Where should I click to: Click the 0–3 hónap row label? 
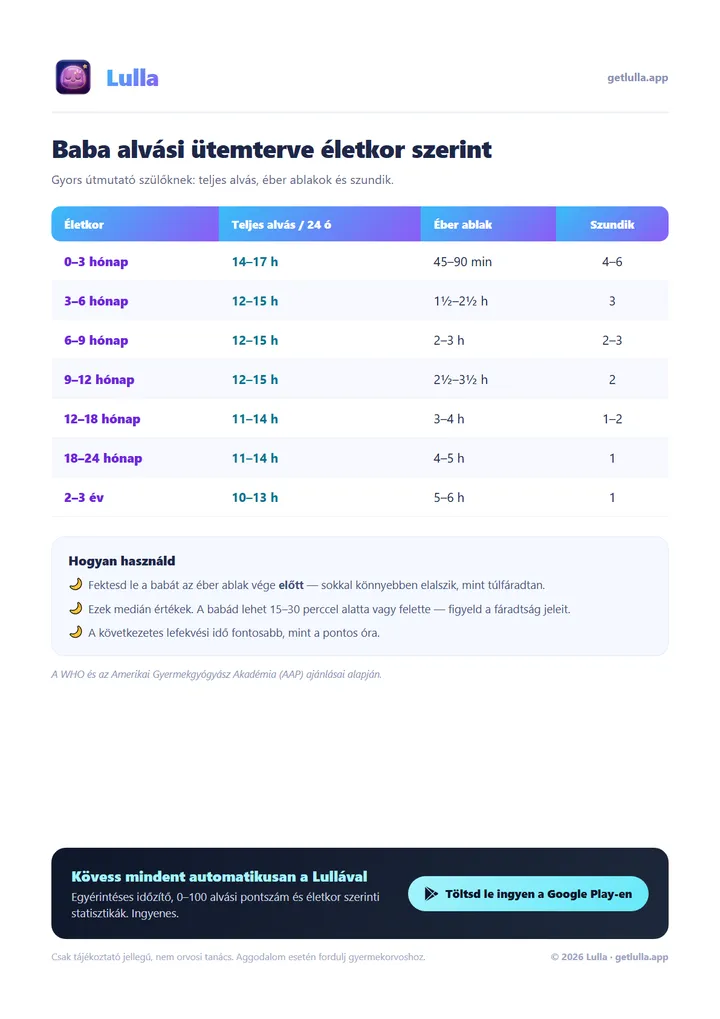pyautogui.click(x=96, y=262)
